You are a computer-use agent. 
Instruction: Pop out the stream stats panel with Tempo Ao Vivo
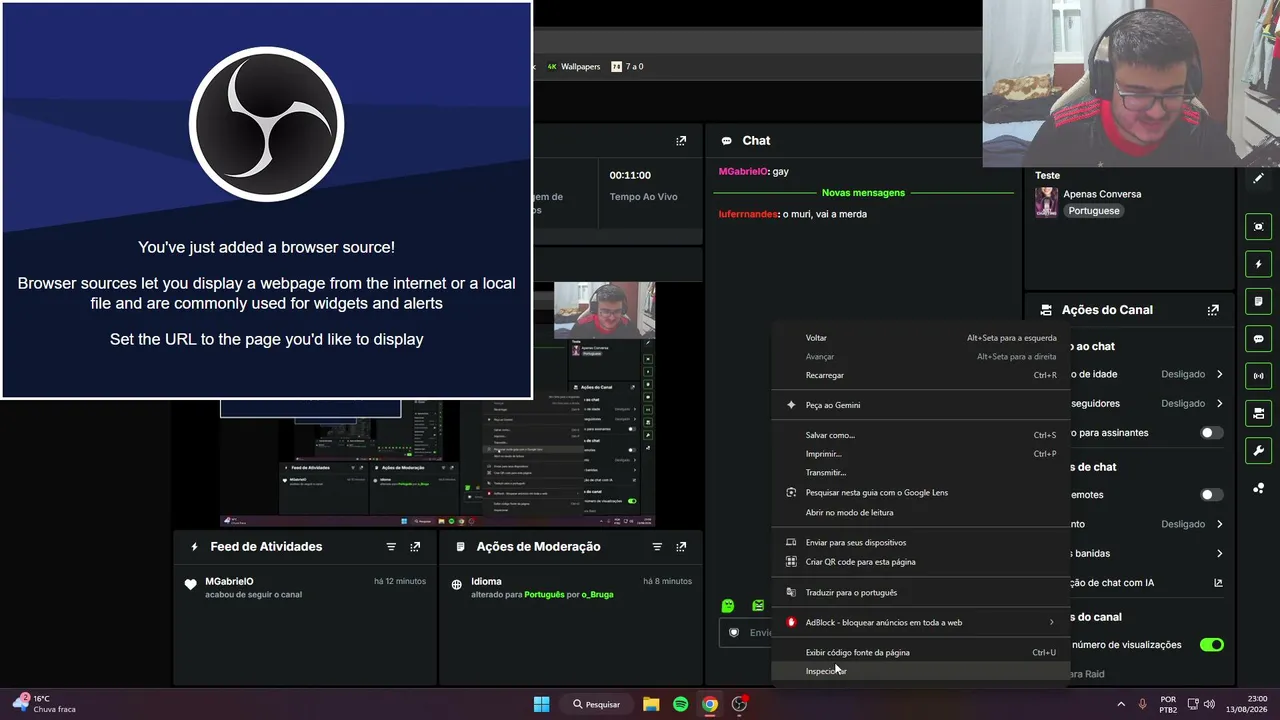click(x=681, y=141)
